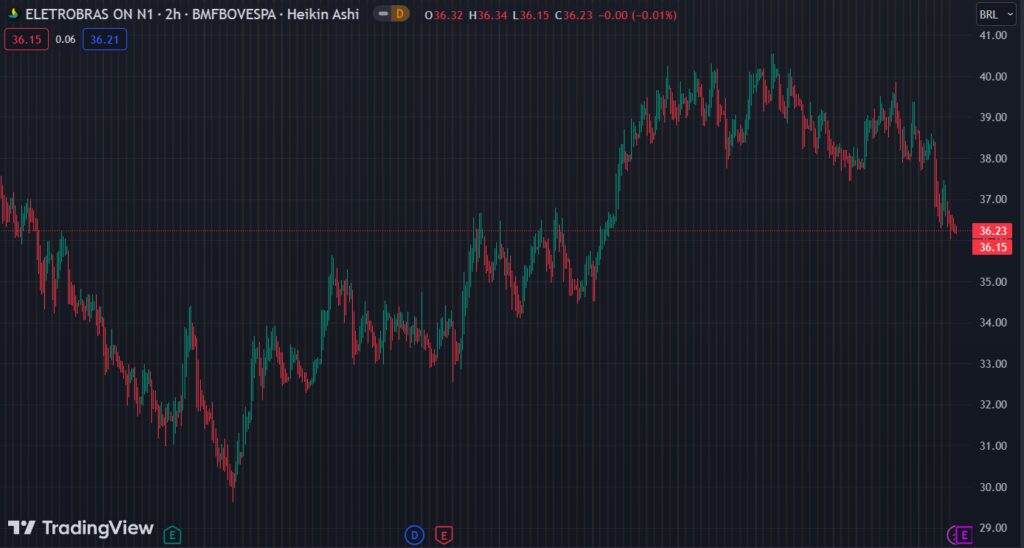Click the 40.00 price axis label
The width and height of the screenshot is (1024, 548).
click(x=993, y=76)
